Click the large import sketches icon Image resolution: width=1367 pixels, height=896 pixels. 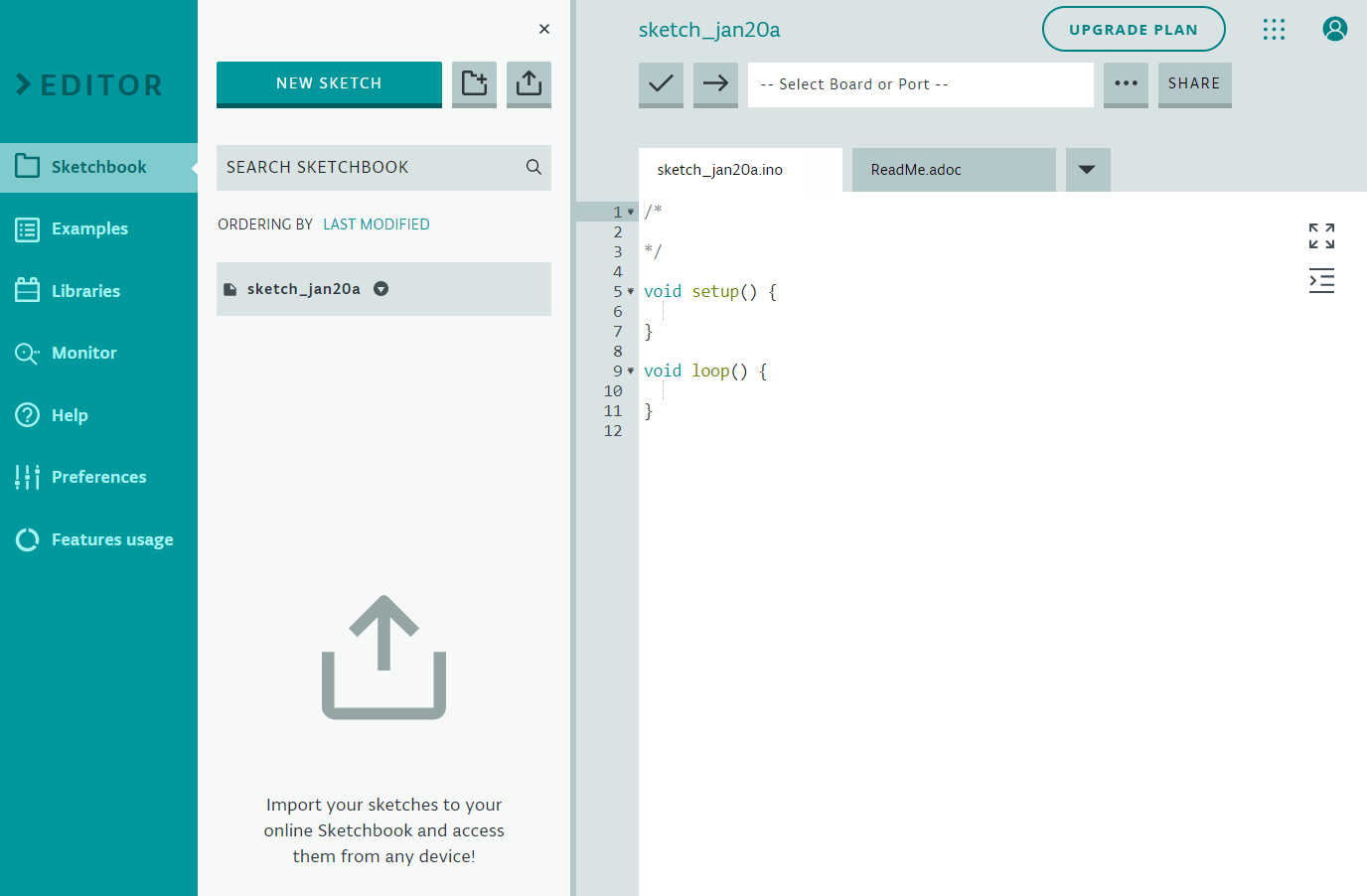pyautogui.click(x=383, y=658)
